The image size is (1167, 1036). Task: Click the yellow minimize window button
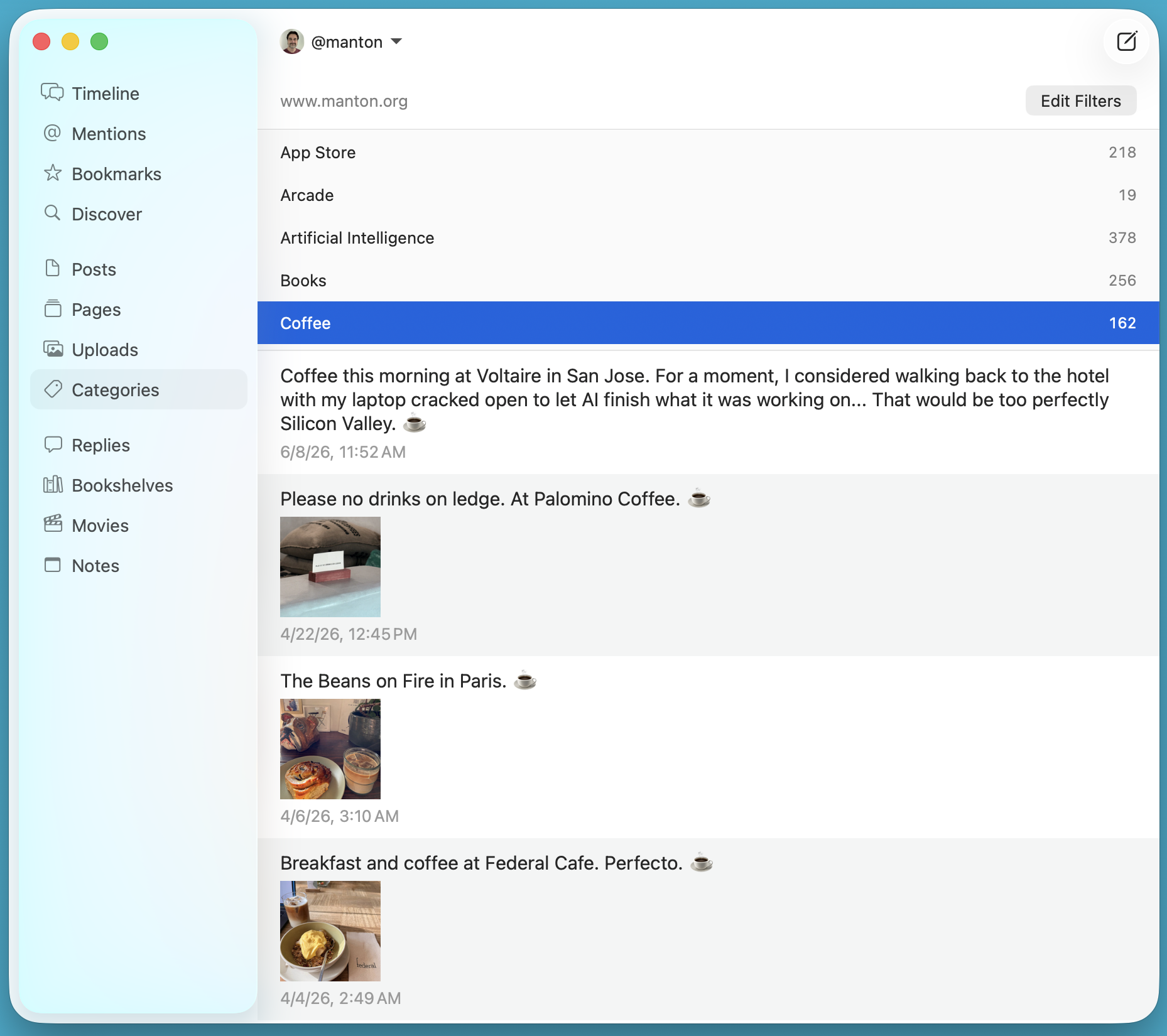click(70, 41)
